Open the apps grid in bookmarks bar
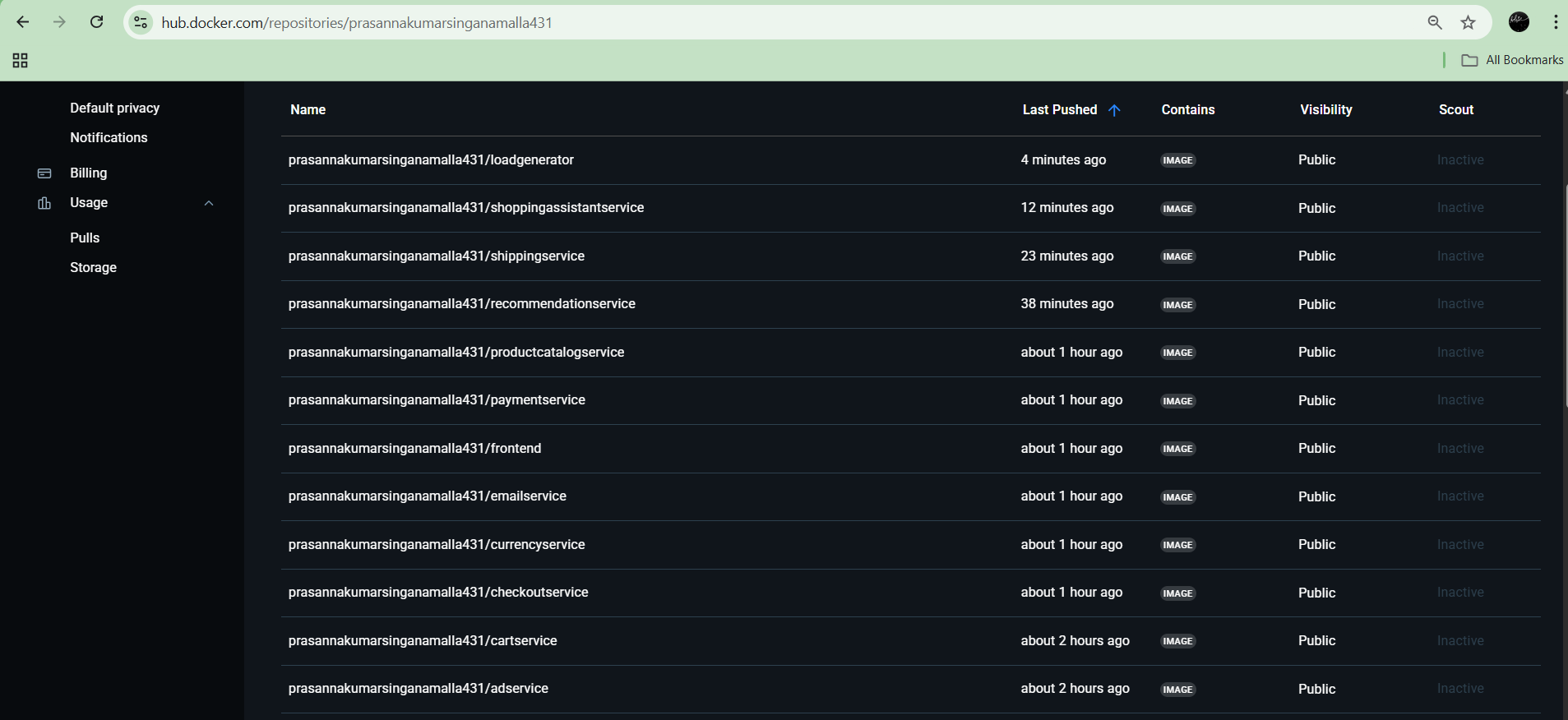This screenshot has height=720, width=1568. click(x=21, y=60)
